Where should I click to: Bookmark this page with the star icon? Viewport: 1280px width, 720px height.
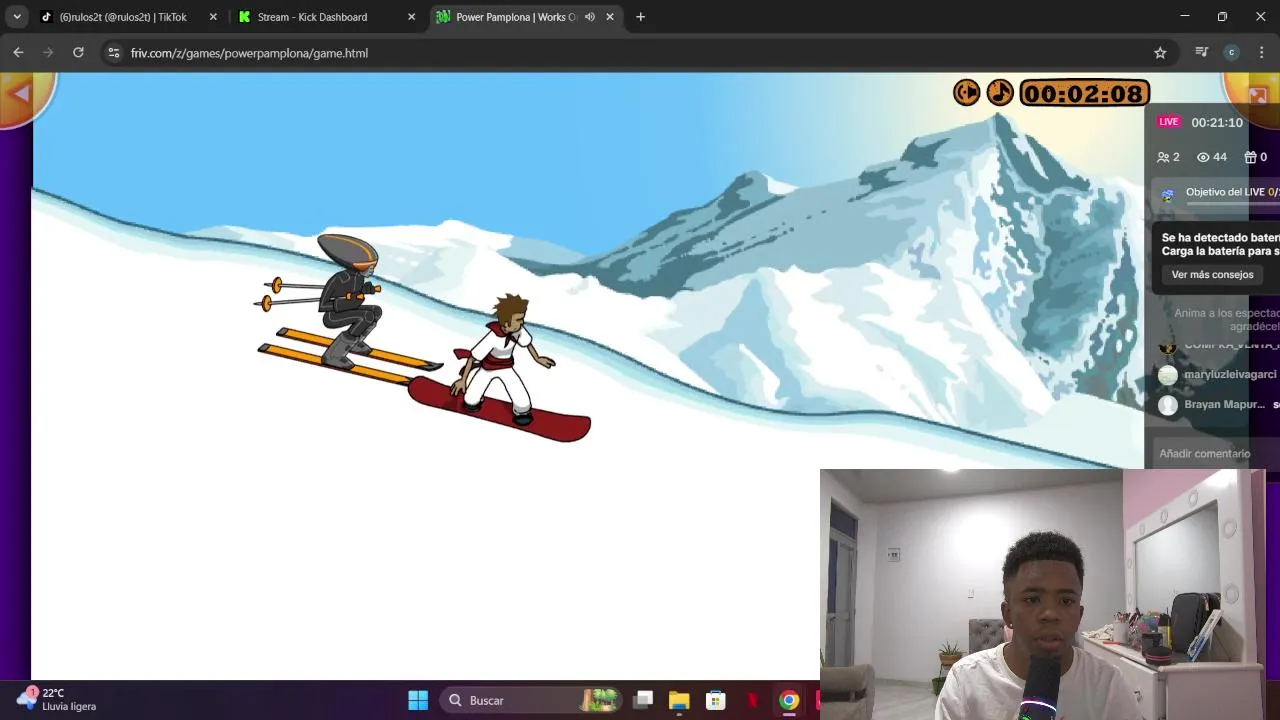coord(1160,53)
